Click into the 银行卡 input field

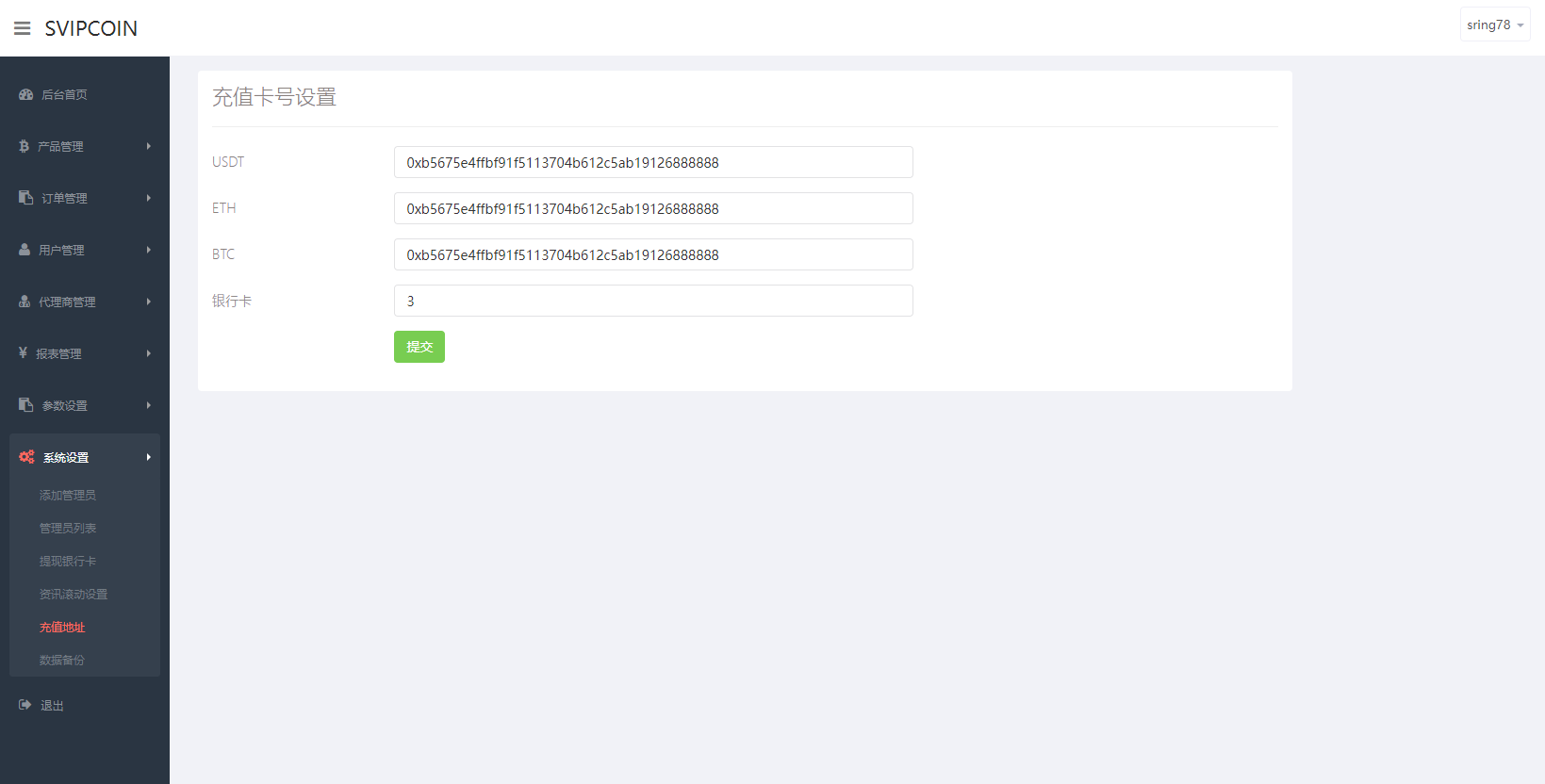[652, 301]
